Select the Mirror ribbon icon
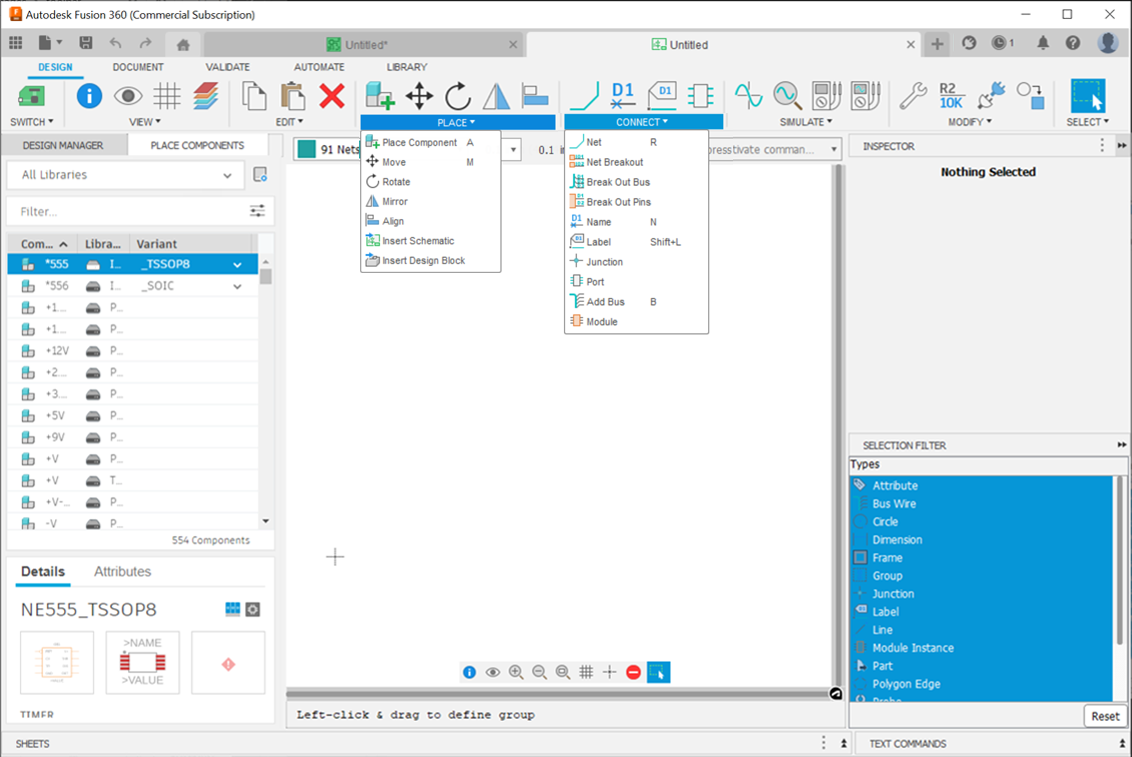 pos(497,96)
